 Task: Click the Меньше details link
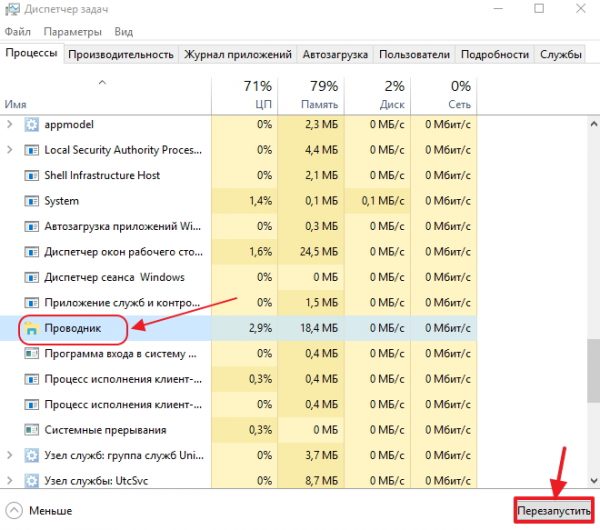pyautogui.click(x=51, y=511)
